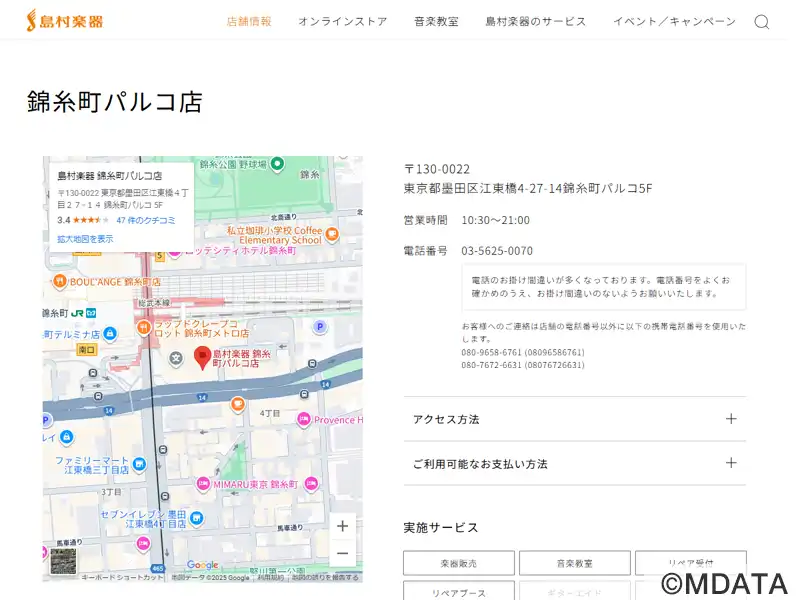Click ロッテシティホテル錦糸町 label
800x600 pixels.
240,251
